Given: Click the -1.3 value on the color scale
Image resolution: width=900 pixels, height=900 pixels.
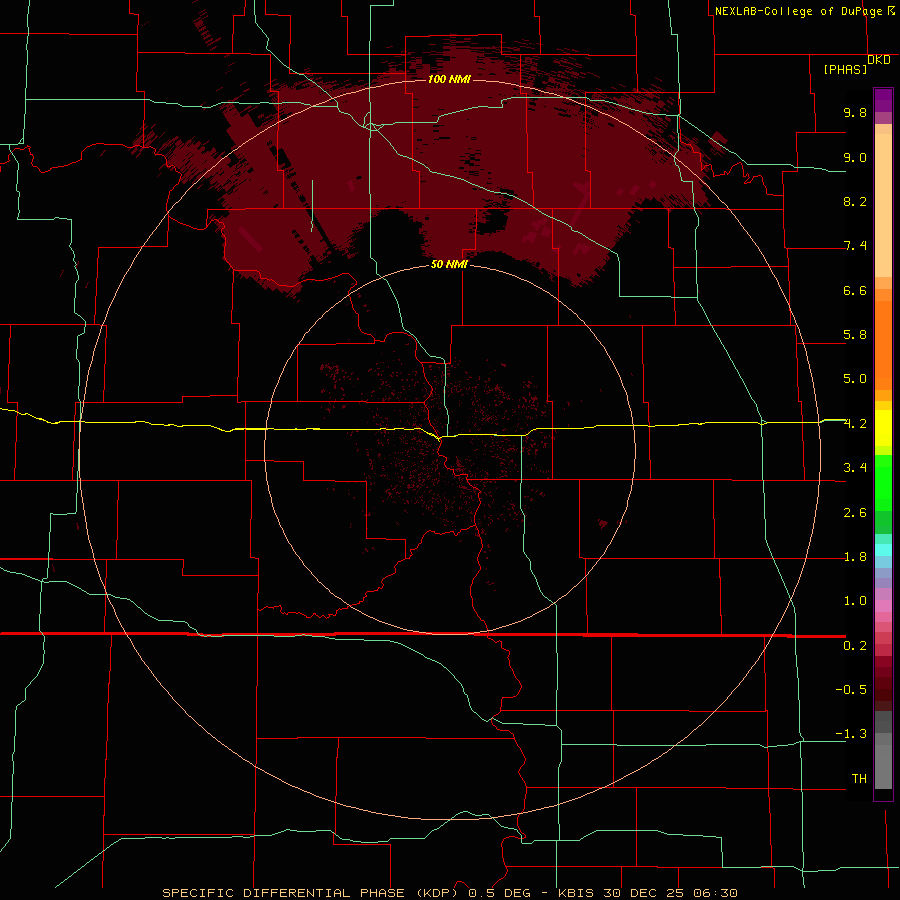Looking at the screenshot, I should (x=851, y=734).
